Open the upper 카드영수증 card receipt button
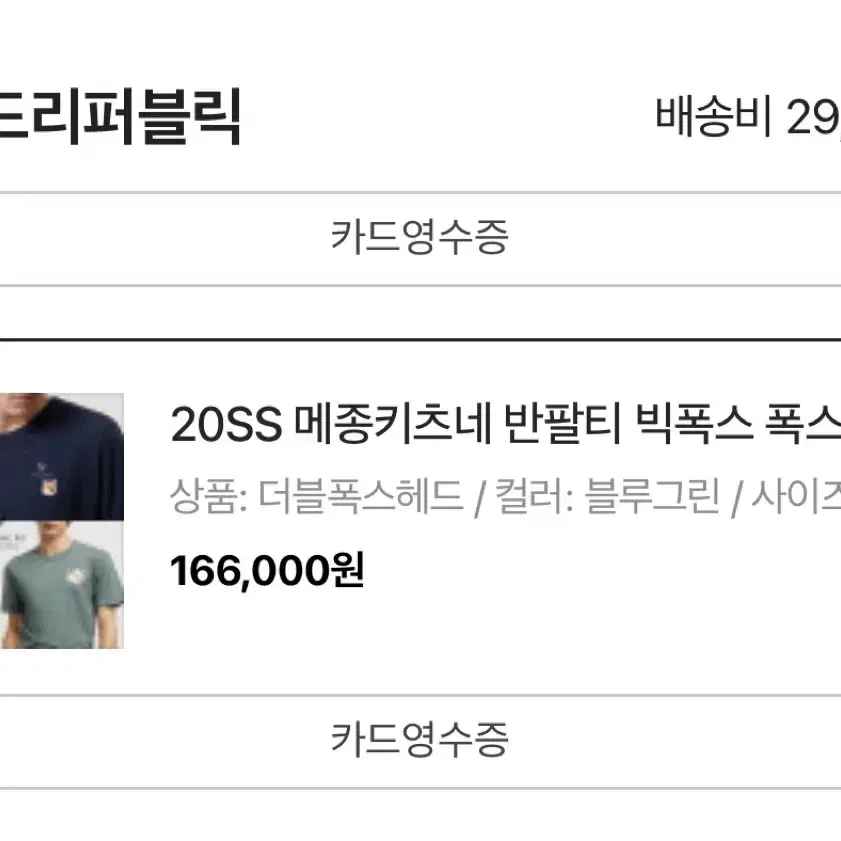This screenshot has height=841, width=841. tap(419, 238)
